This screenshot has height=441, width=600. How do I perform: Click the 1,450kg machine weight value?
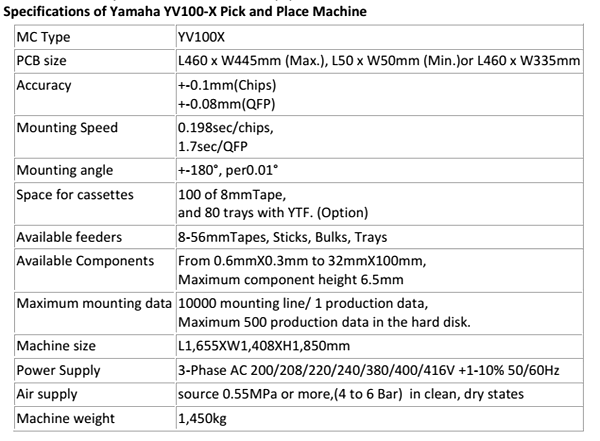(x=202, y=417)
